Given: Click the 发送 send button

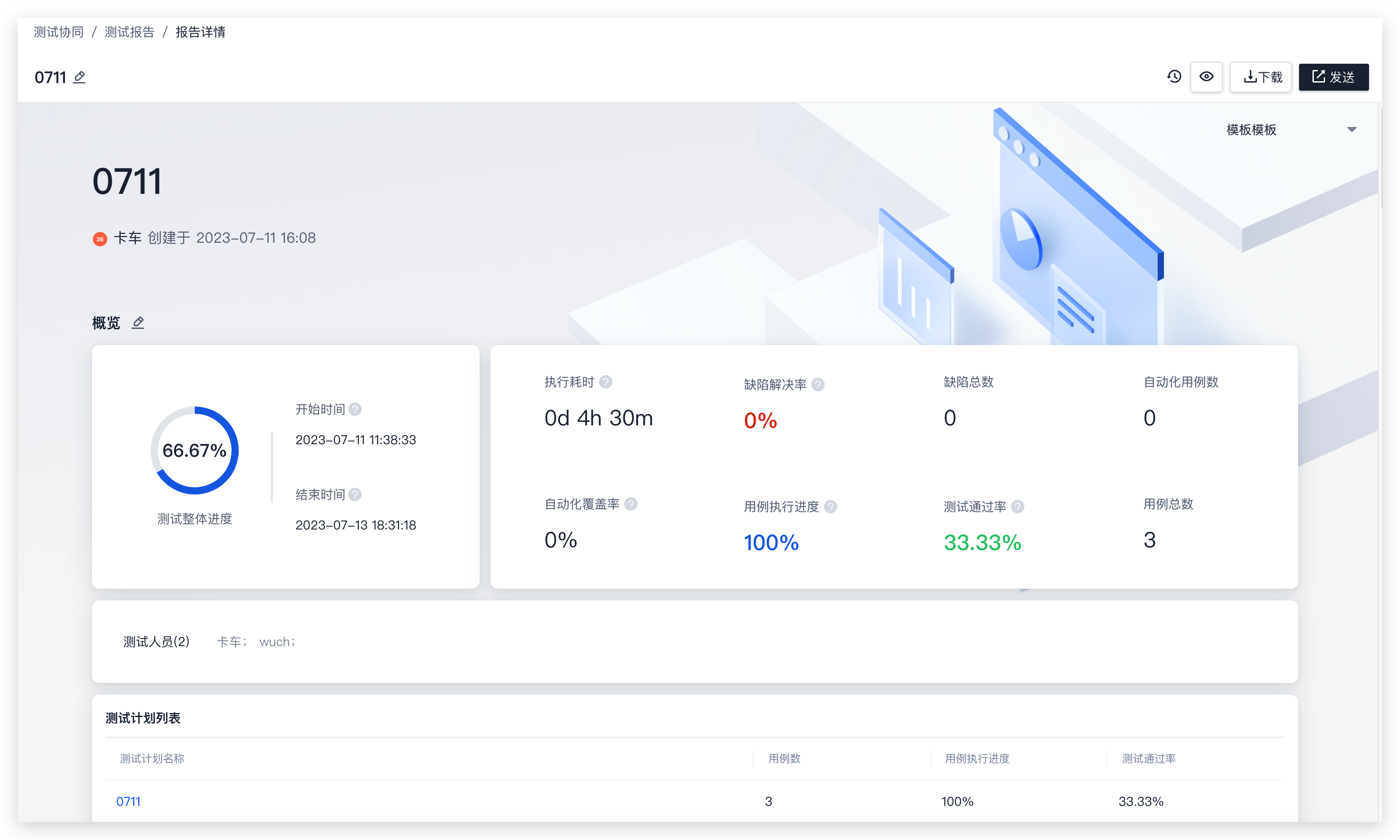Looking at the screenshot, I should click(1333, 76).
